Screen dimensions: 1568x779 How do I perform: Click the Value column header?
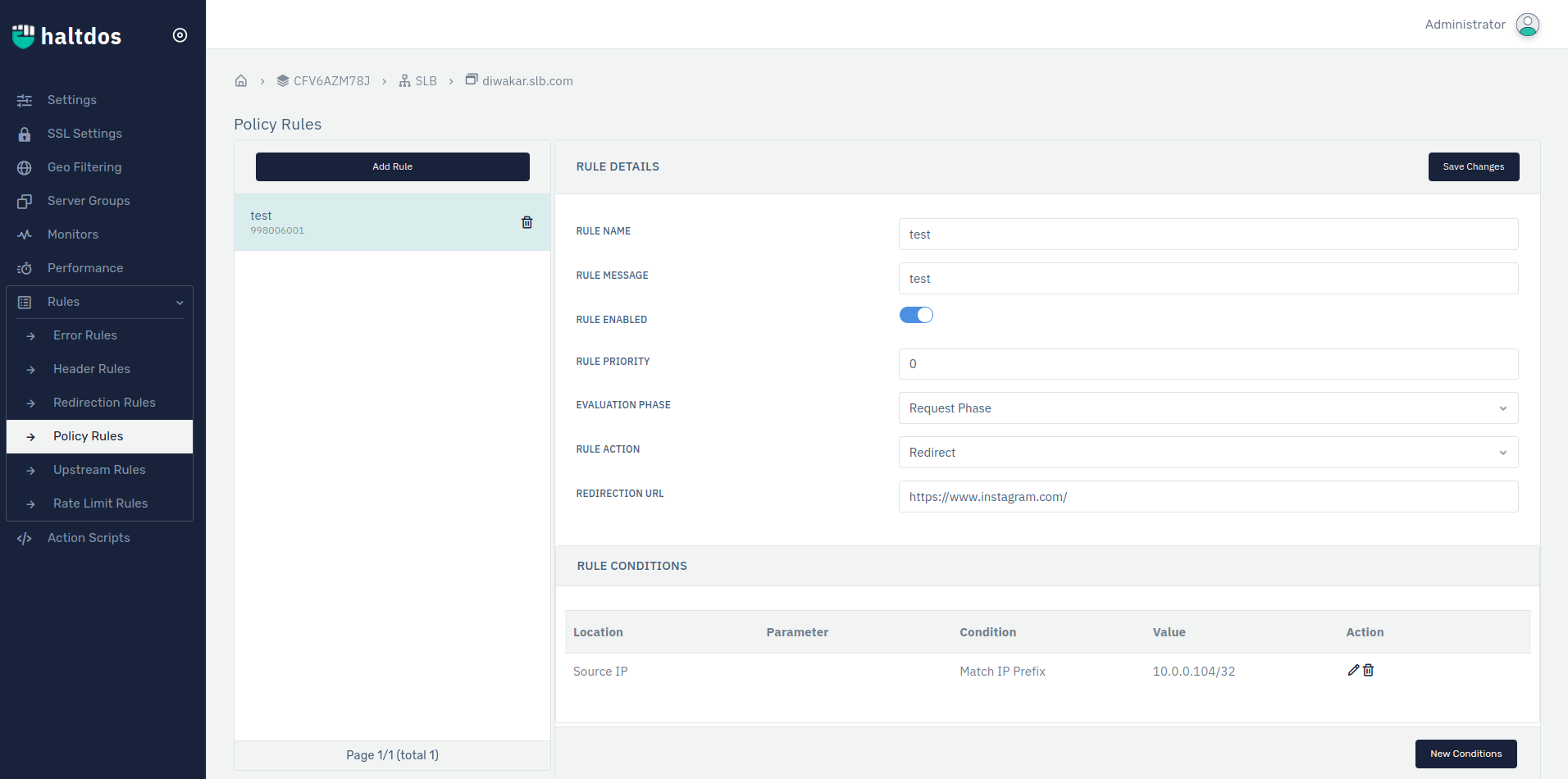[x=1169, y=632]
